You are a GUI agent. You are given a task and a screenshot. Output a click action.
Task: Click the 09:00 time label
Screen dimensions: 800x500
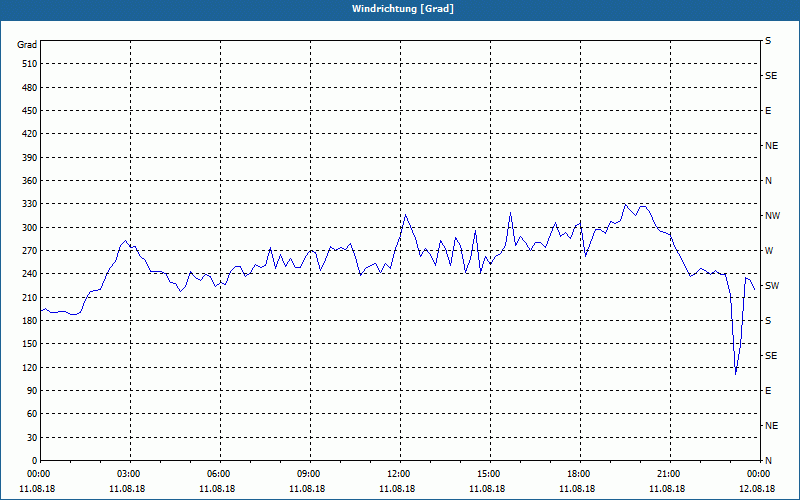[310, 474]
